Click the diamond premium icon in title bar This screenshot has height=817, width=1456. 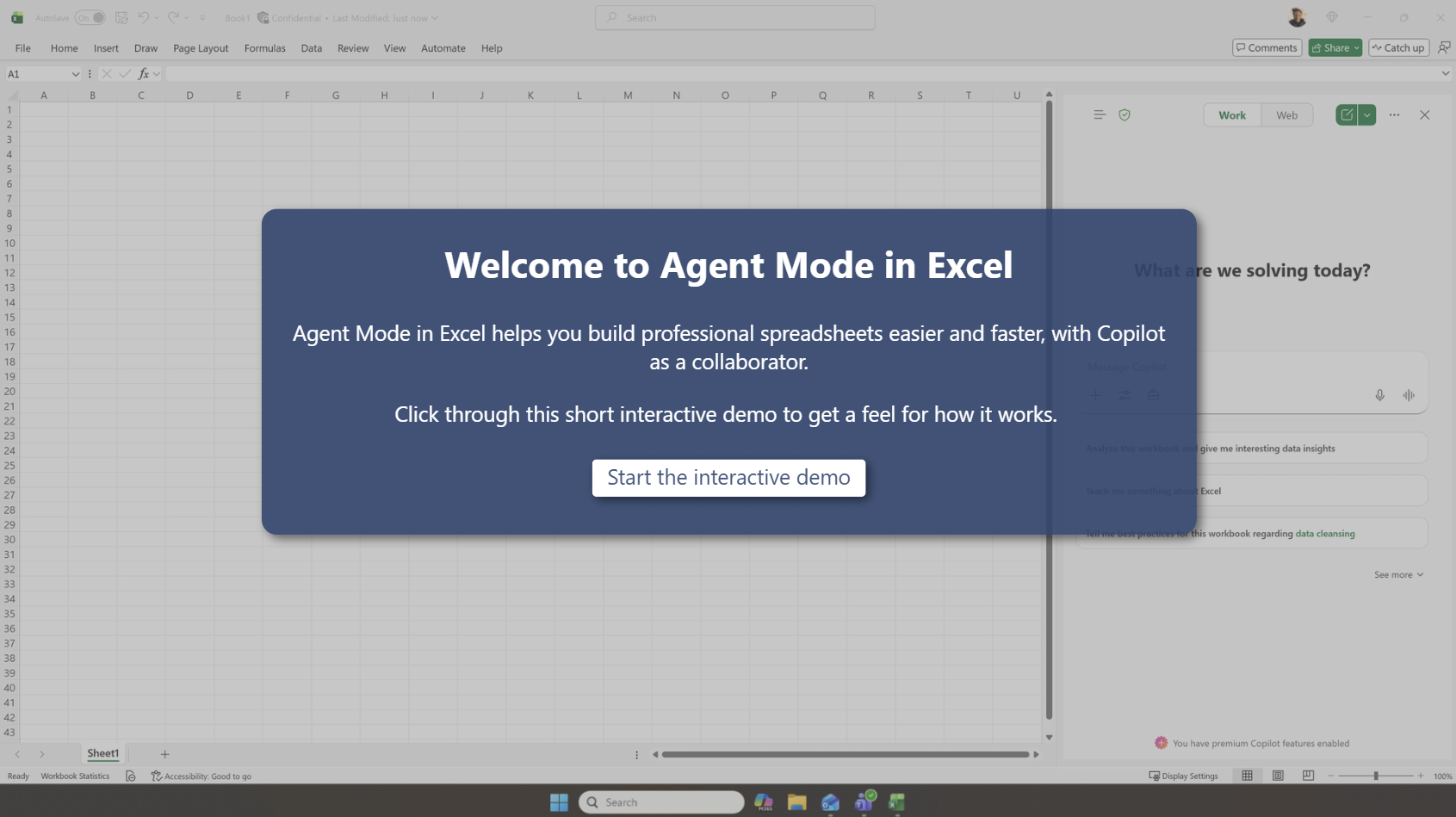pos(1332,17)
